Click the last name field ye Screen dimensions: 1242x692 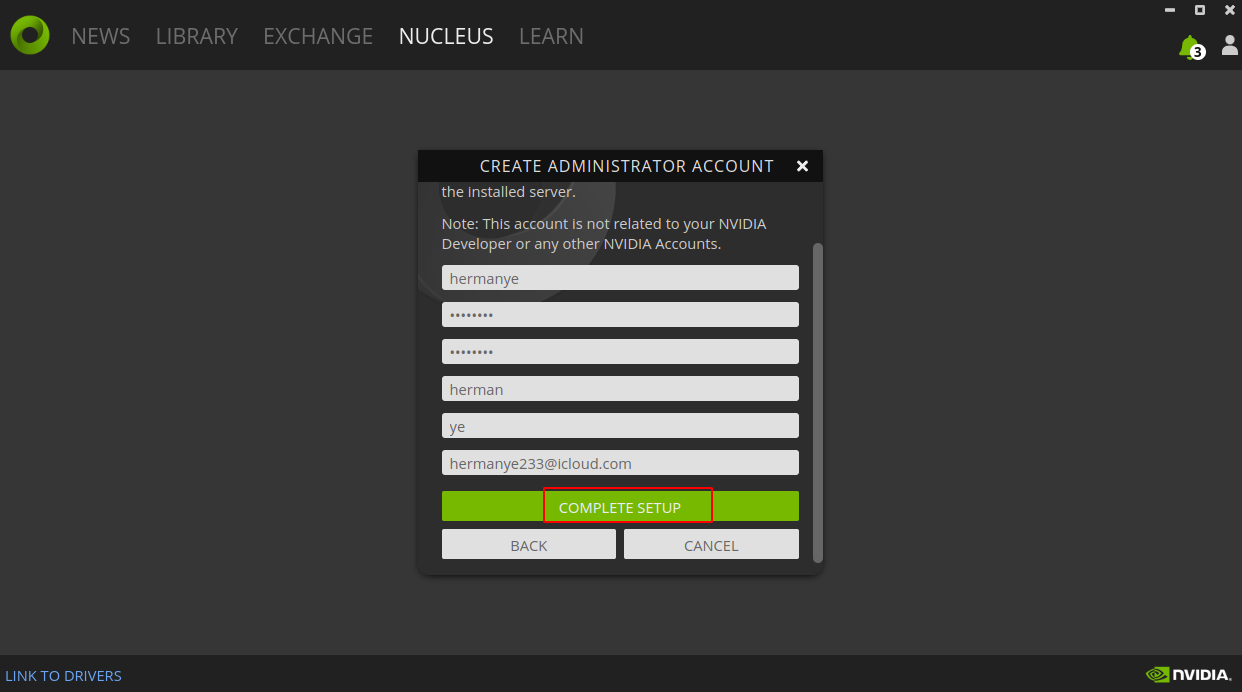pyautogui.click(x=620, y=426)
